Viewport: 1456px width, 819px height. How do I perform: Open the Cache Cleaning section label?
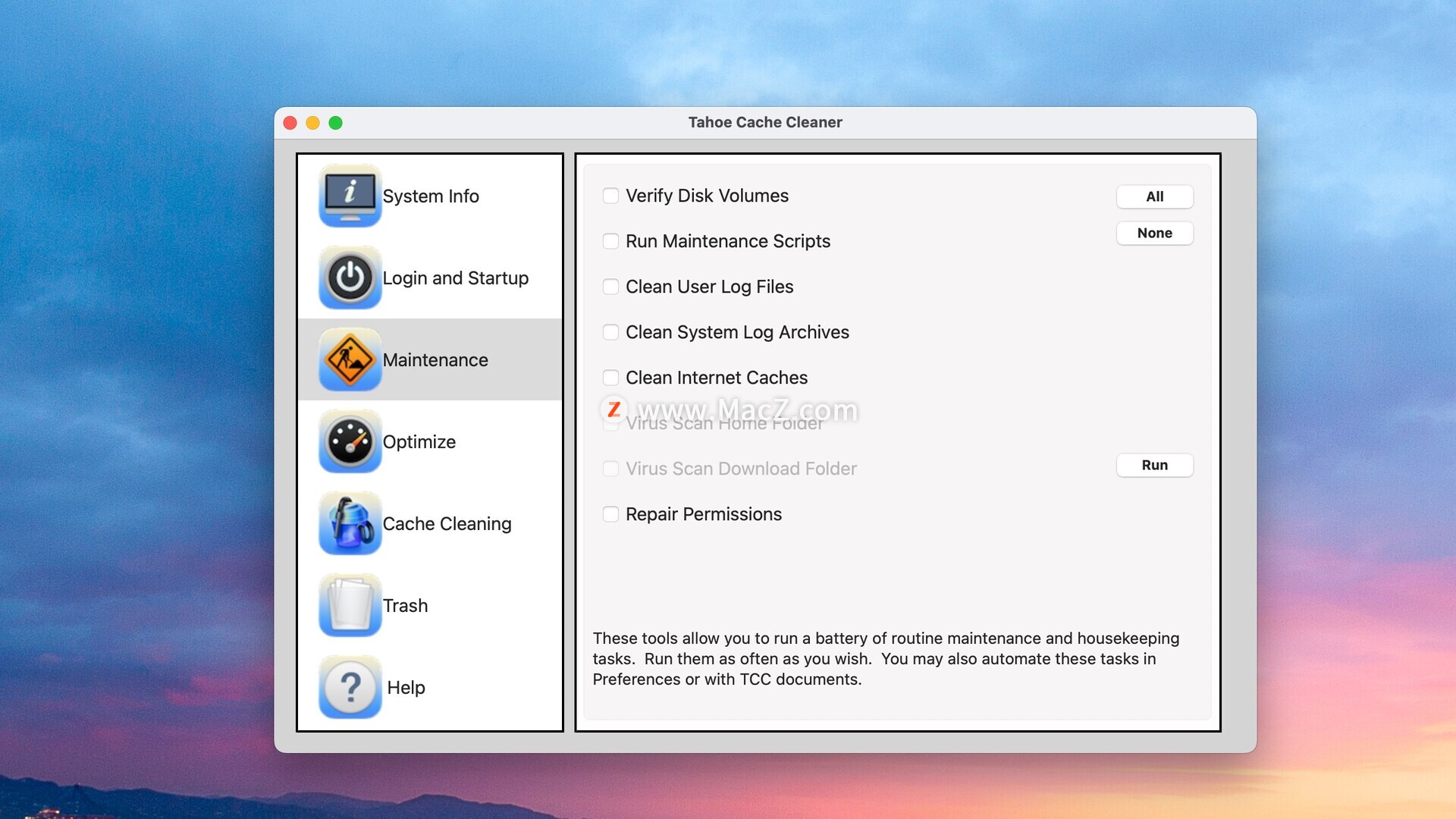[x=447, y=524]
